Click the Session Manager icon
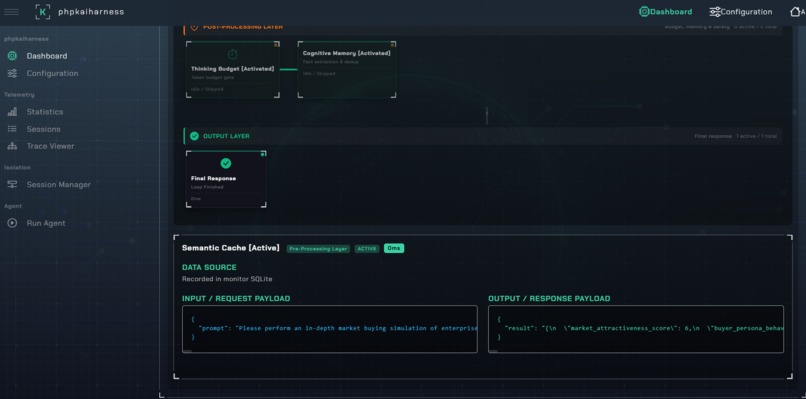The height and width of the screenshot is (399, 806). pyautogui.click(x=12, y=185)
